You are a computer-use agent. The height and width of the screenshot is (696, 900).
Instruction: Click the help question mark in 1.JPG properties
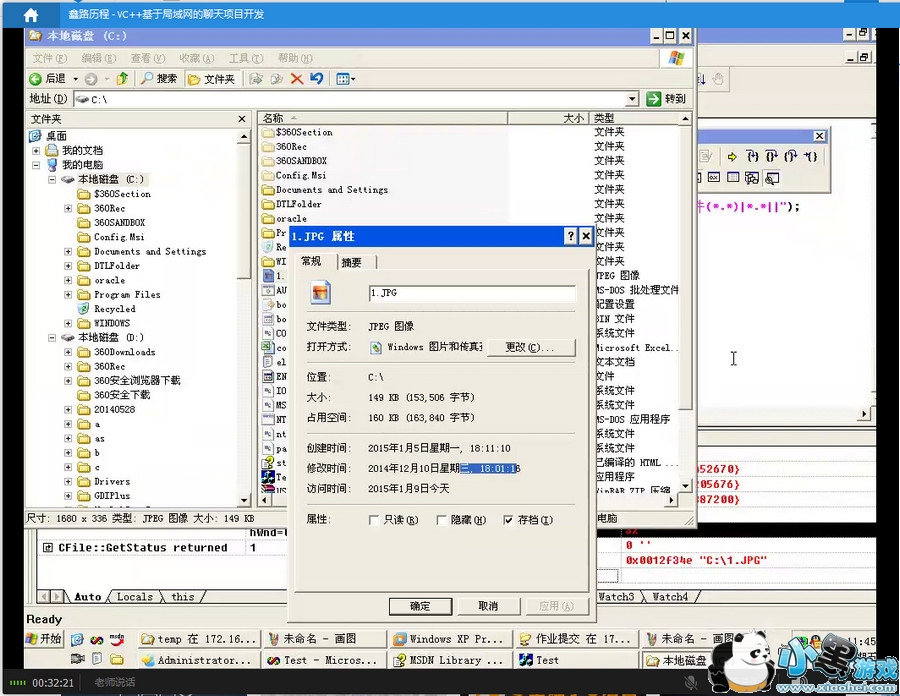pos(570,237)
